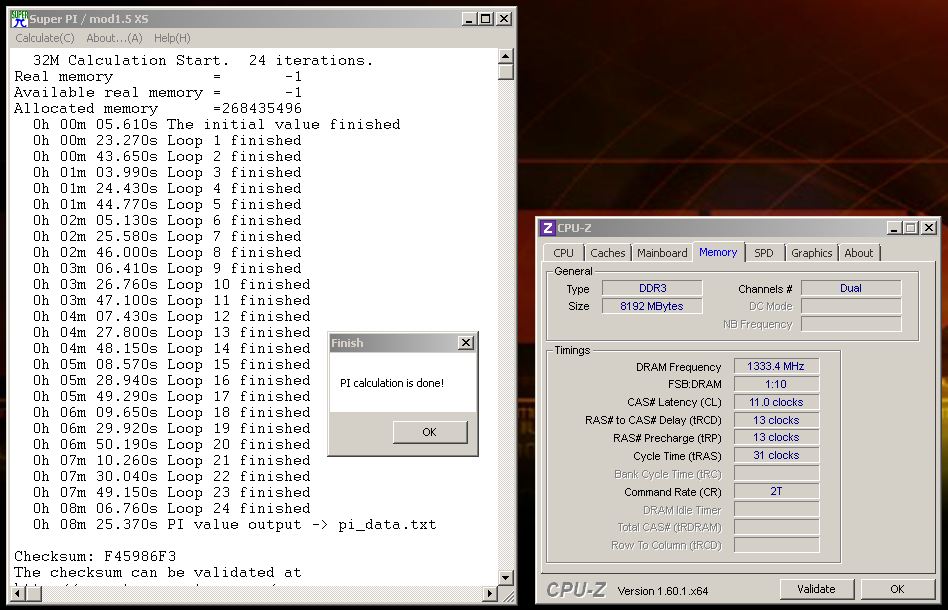Click Super PI vertical scrollbar down arrow
The height and width of the screenshot is (610, 948).
(506, 577)
